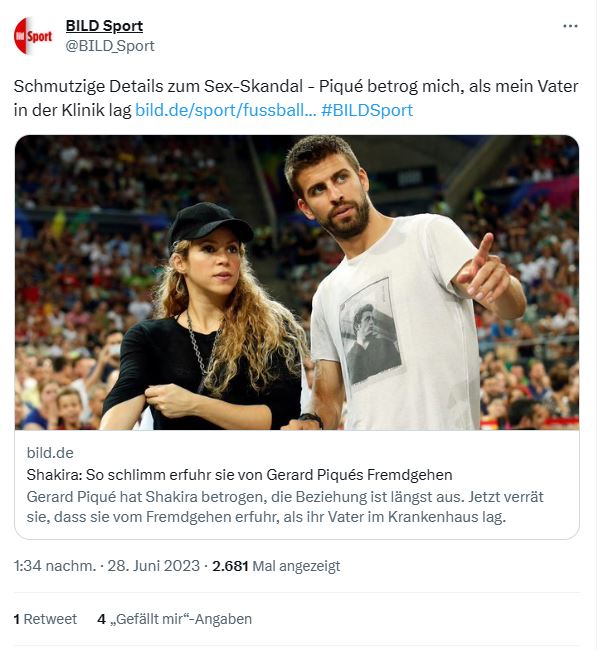The height and width of the screenshot is (651, 600).
Task: Click the 'Mal angezeigt' views label
Action: click(296, 566)
